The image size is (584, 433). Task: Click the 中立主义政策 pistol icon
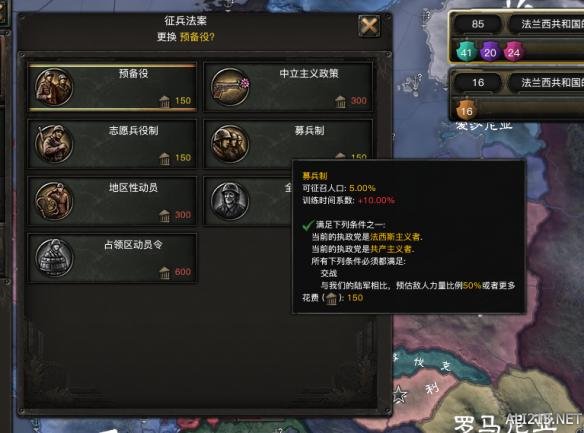coord(230,87)
